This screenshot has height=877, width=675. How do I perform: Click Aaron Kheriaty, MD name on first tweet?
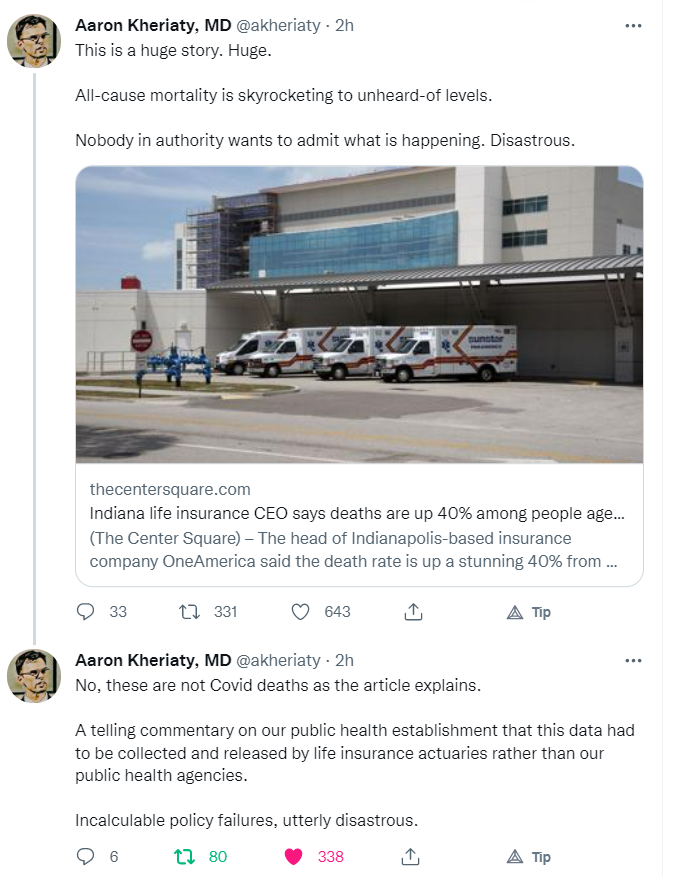[153, 26]
